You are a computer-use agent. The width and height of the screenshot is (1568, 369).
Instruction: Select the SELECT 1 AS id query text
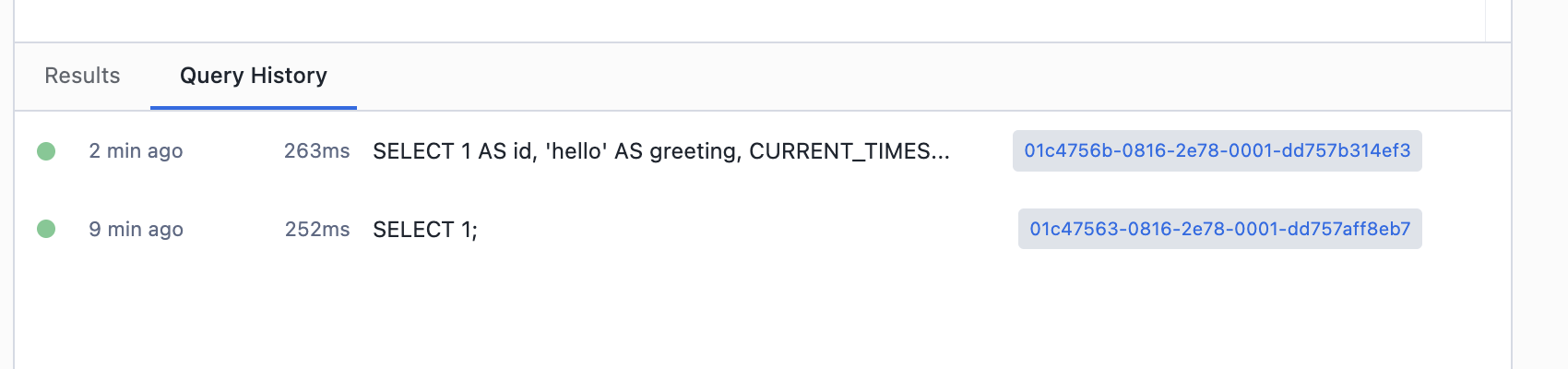pyautogui.click(x=660, y=151)
